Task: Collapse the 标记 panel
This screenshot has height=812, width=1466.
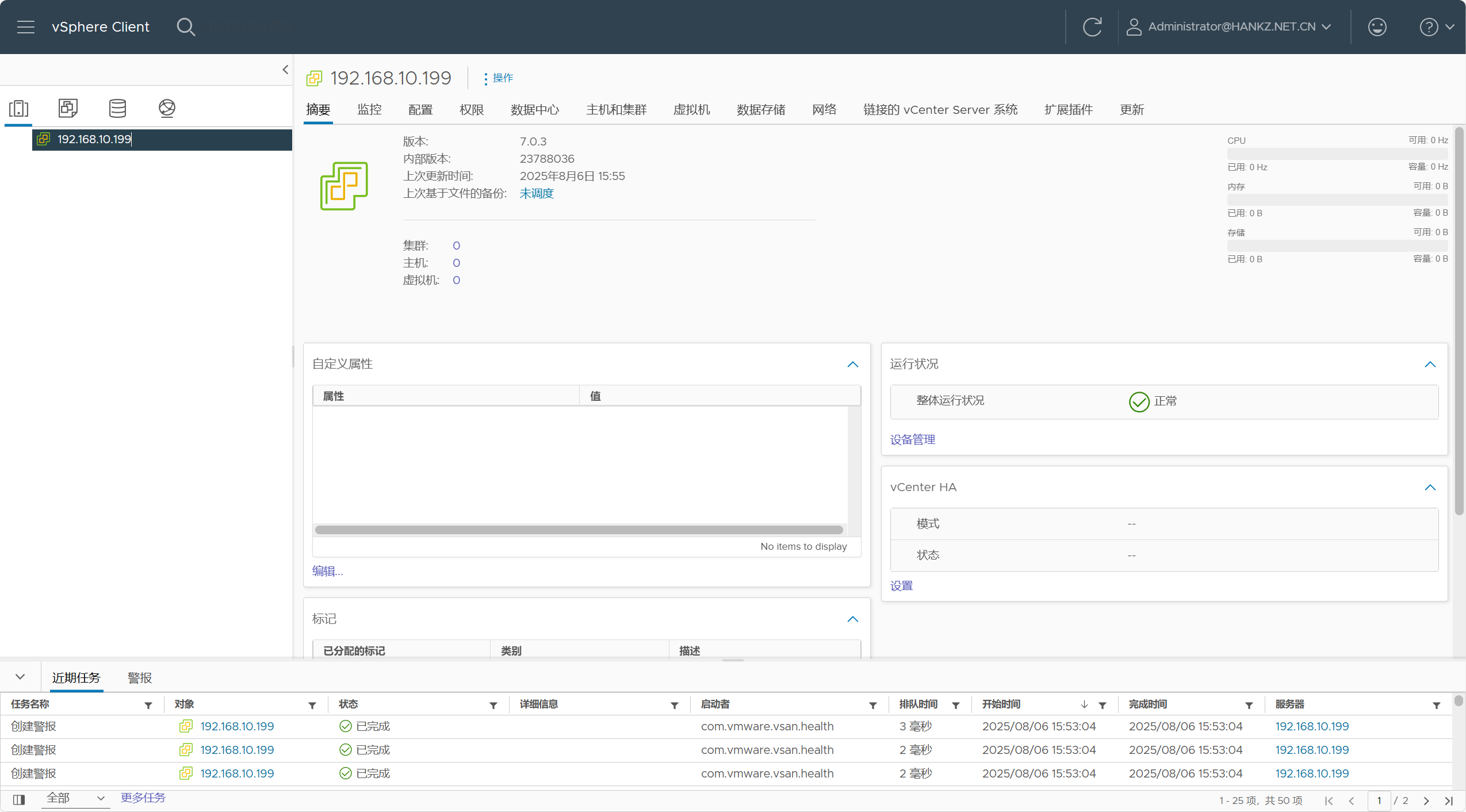Action: (853, 619)
